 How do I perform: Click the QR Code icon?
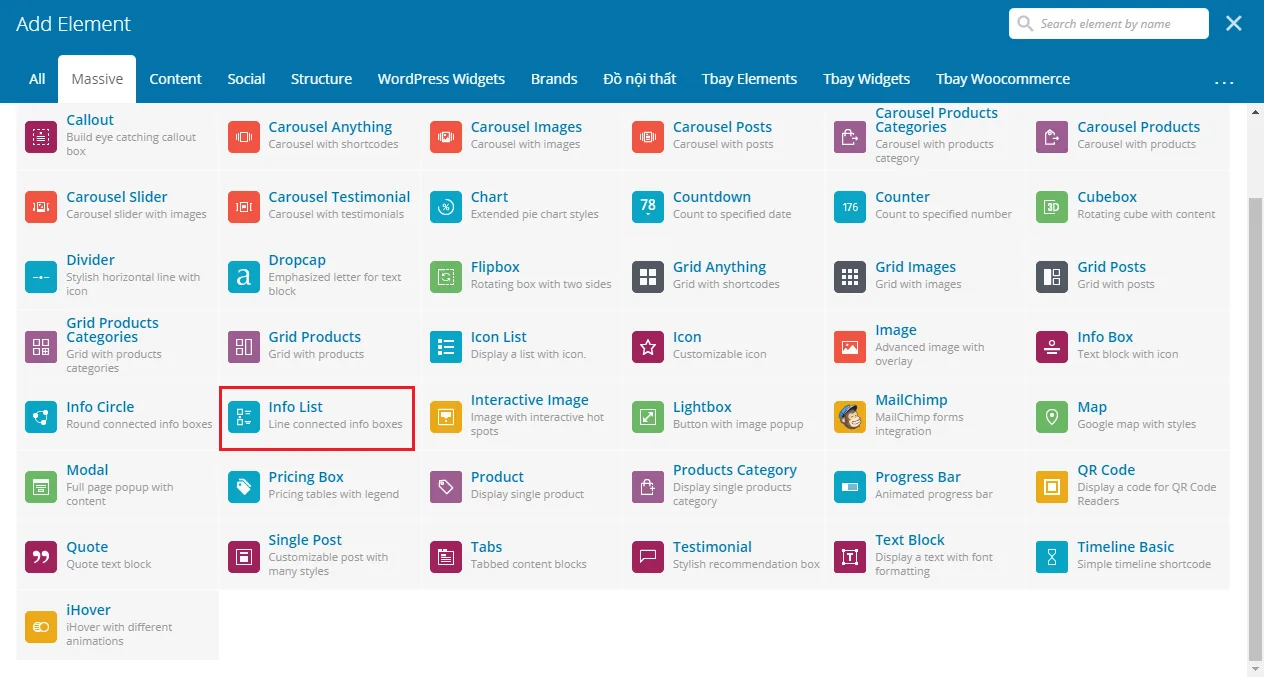[x=1052, y=487]
